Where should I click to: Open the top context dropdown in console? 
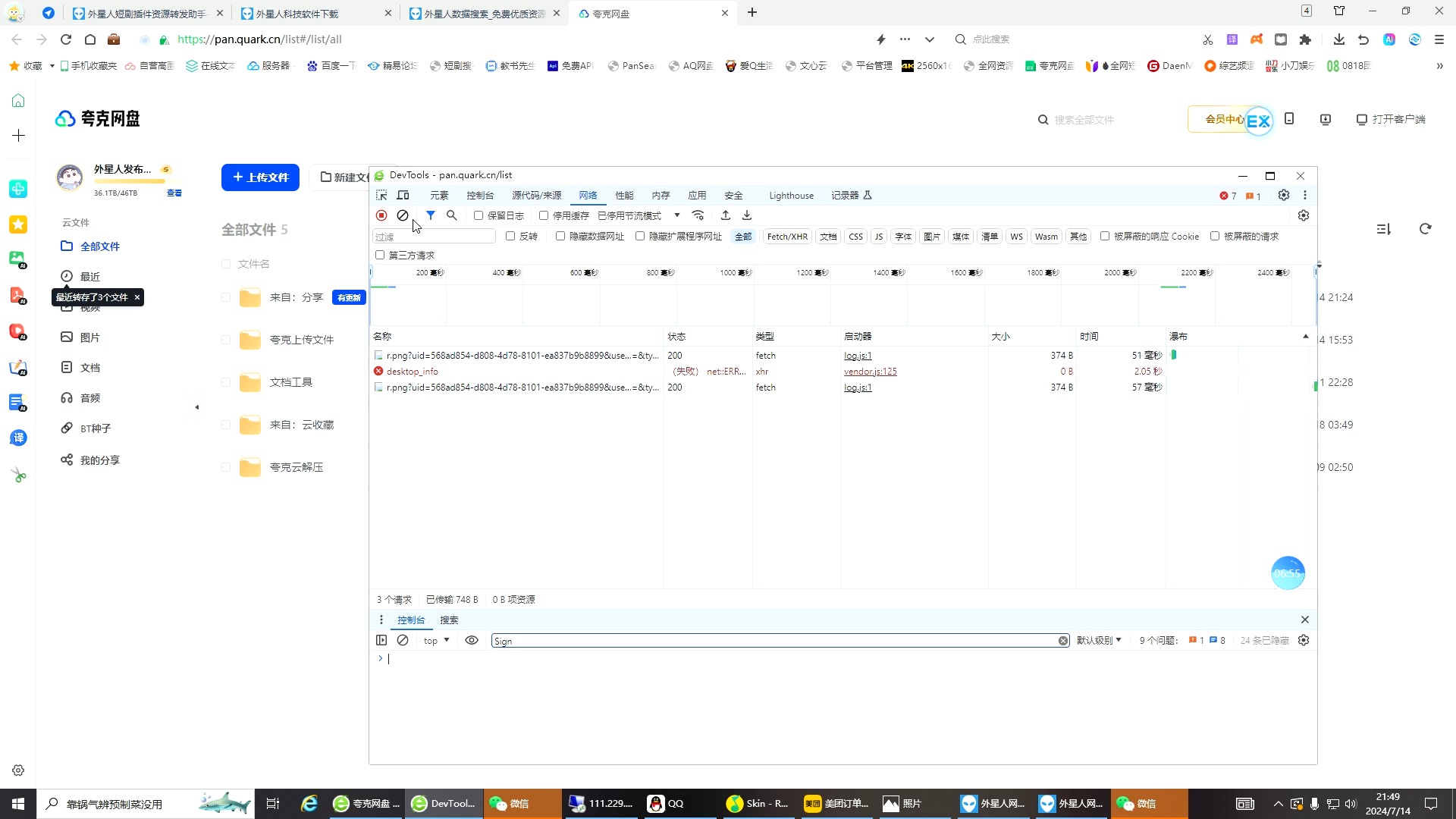pyautogui.click(x=437, y=641)
